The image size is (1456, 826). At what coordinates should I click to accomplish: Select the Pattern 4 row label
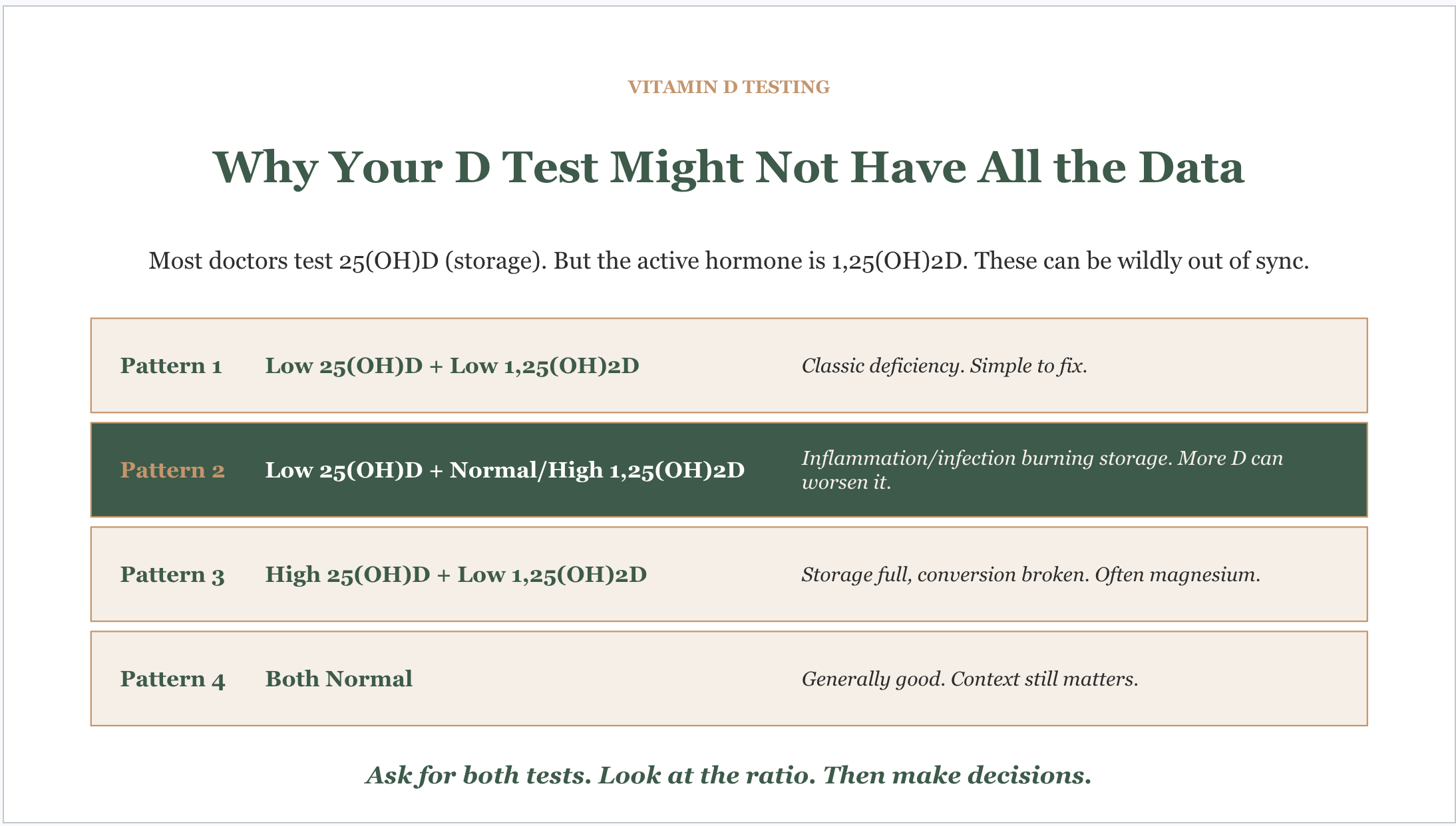173,679
